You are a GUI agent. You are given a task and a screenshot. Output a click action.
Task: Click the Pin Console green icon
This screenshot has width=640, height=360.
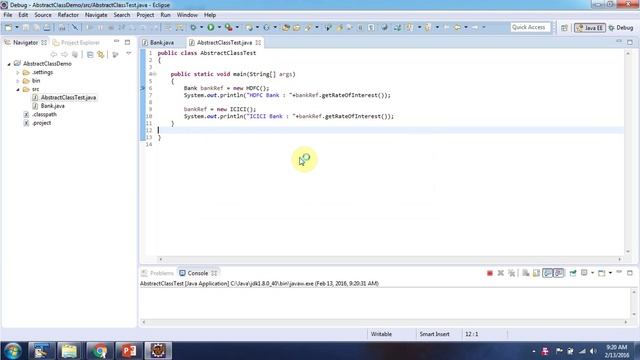[573, 273]
